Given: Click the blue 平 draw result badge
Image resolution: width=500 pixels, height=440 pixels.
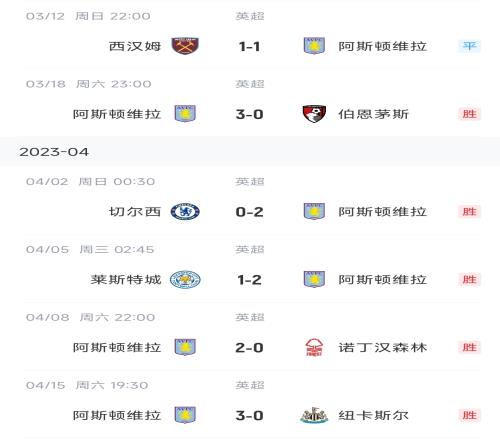Looking at the screenshot, I should click(x=469, y=46).
